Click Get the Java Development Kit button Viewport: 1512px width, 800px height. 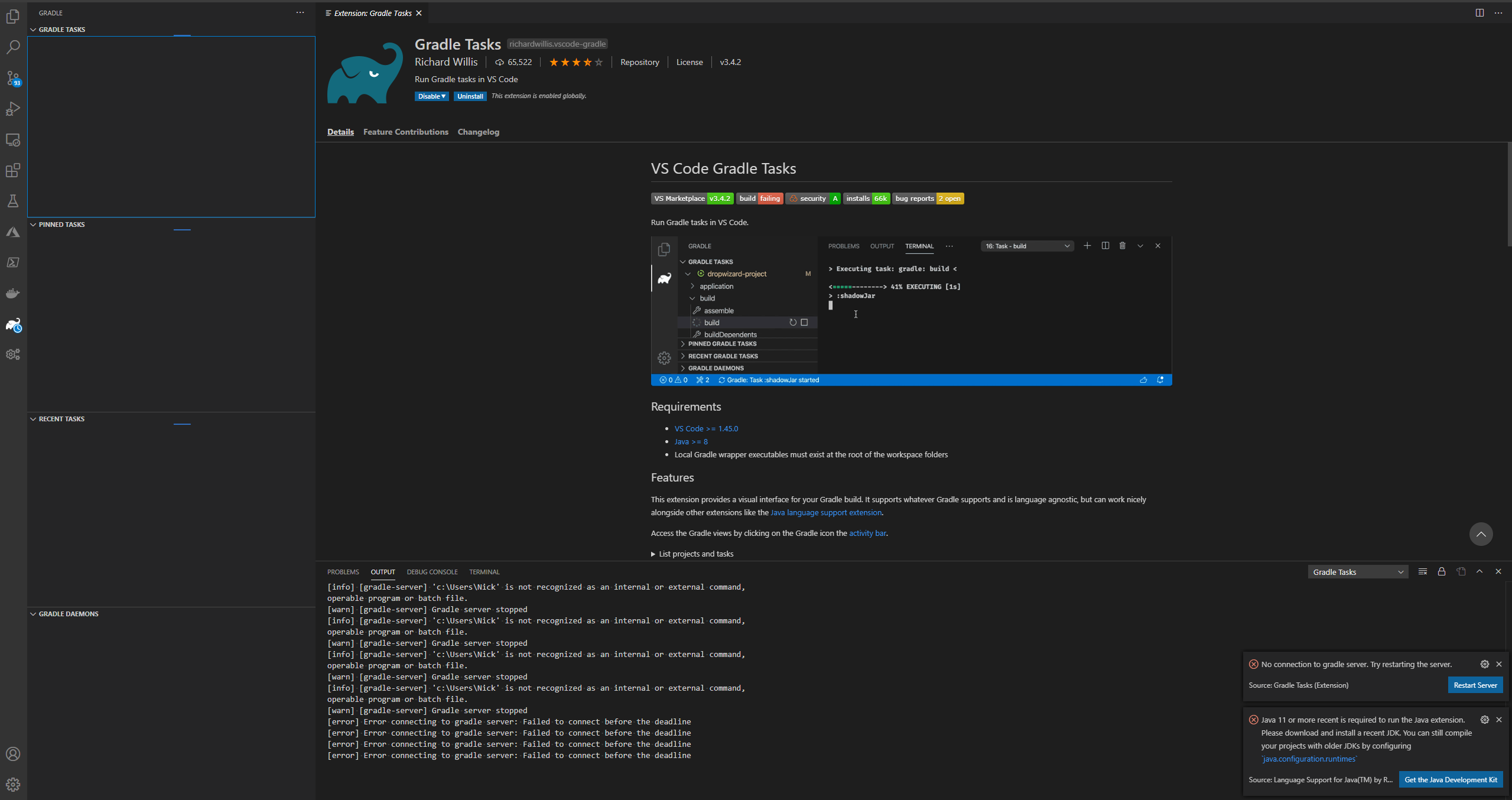pos(1451,779)
